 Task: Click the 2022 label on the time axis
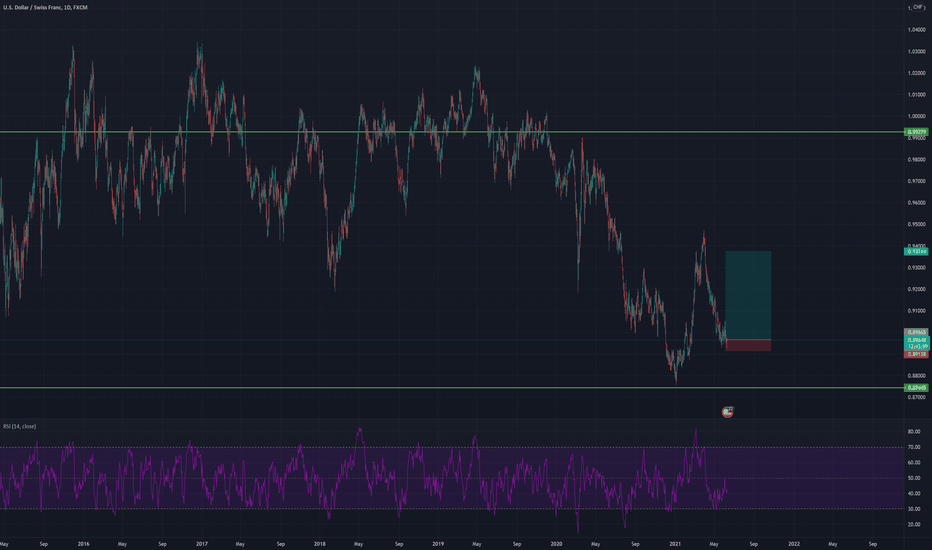click(x=794, y=544)
